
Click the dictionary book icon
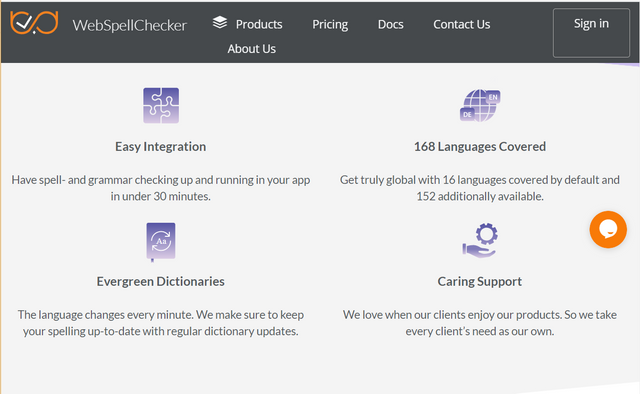click(x=161, y=242)
